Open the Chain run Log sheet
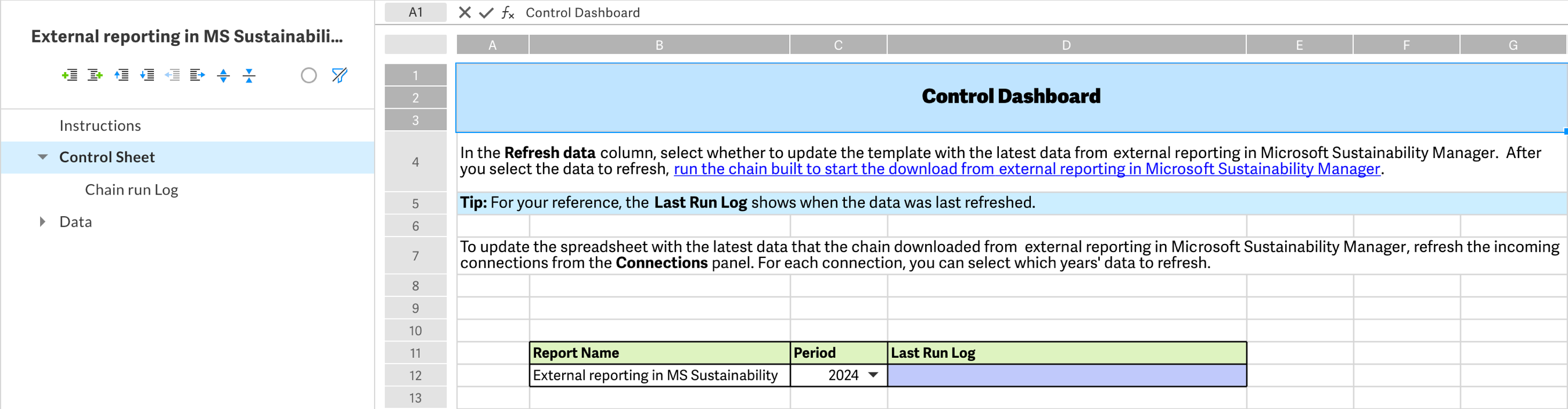The height and width of the screenshot is (409, 1568). [x=131, y=190]
